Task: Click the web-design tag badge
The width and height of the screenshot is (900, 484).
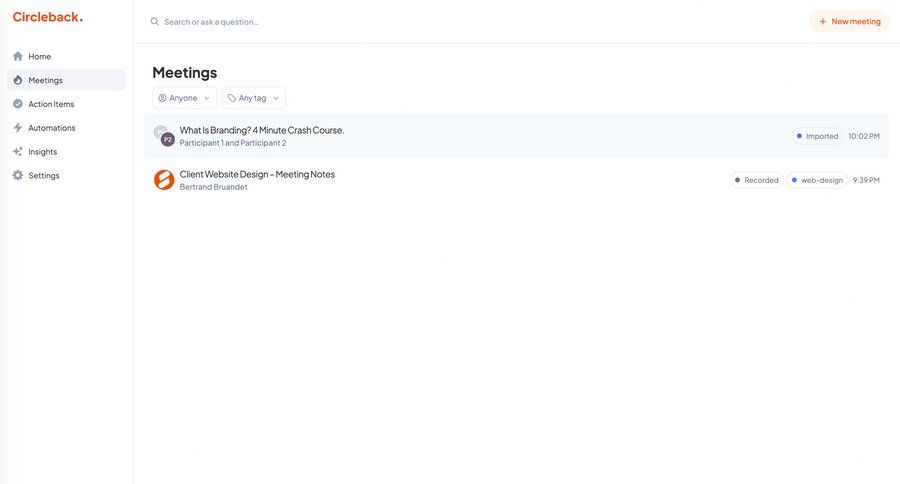Action: (x=817, y=180)
